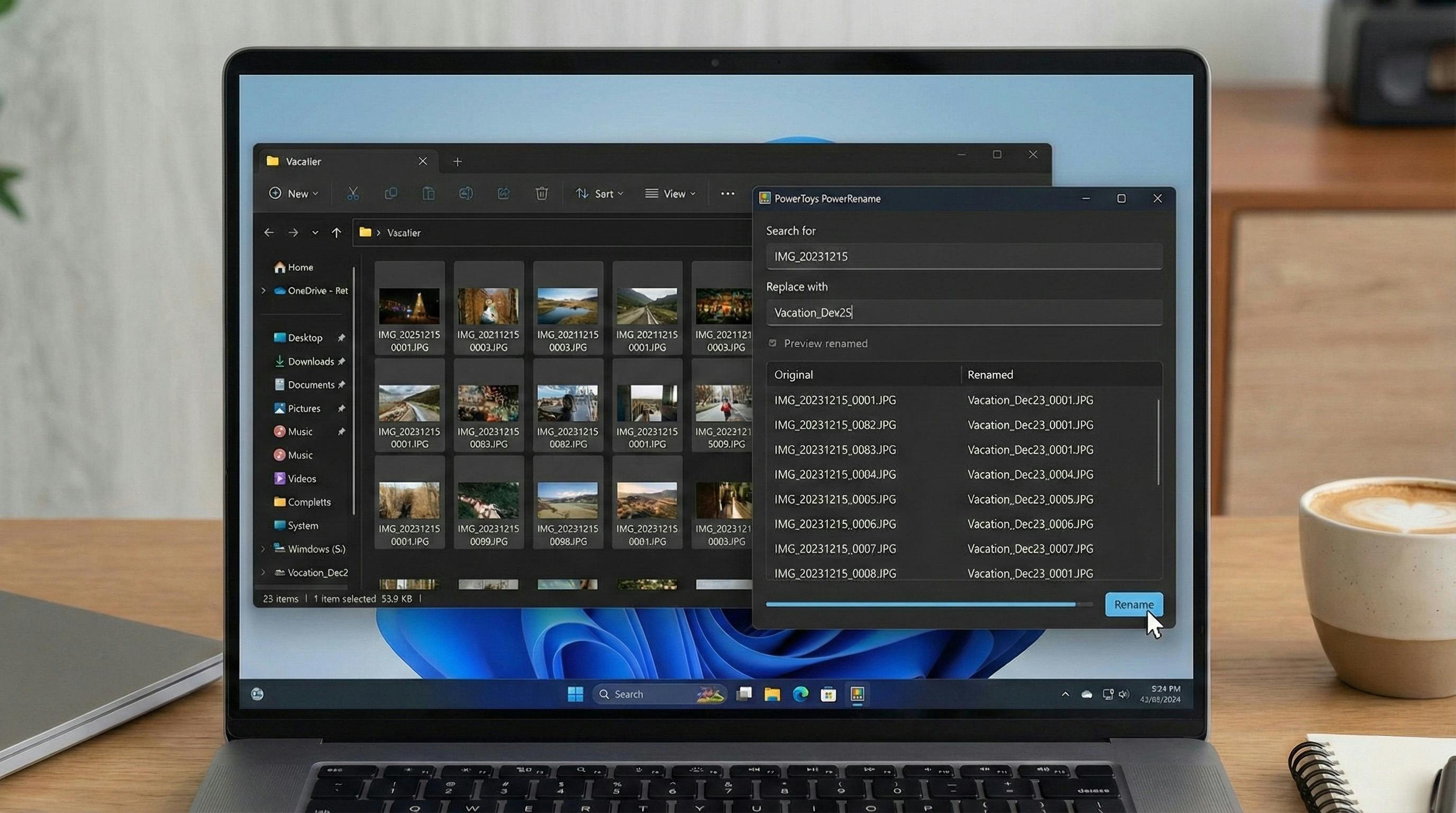The image size is (1456, 813).
Task: Click the blue Rename button
Action: pyautogui.click(x=1133, y=604)
